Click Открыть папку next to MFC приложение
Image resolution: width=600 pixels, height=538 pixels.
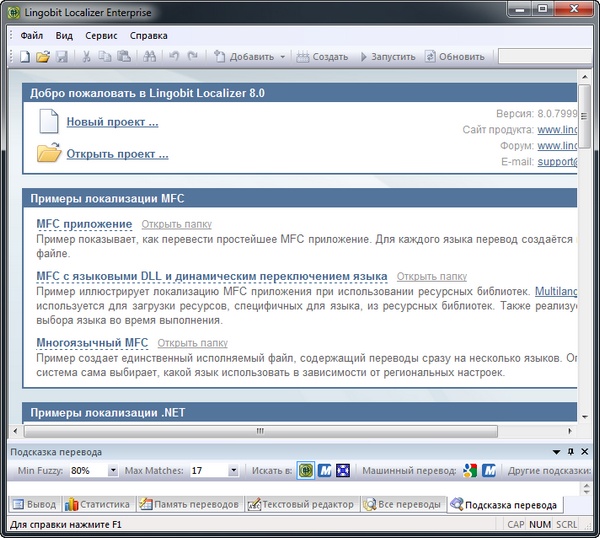click(176, 224)
